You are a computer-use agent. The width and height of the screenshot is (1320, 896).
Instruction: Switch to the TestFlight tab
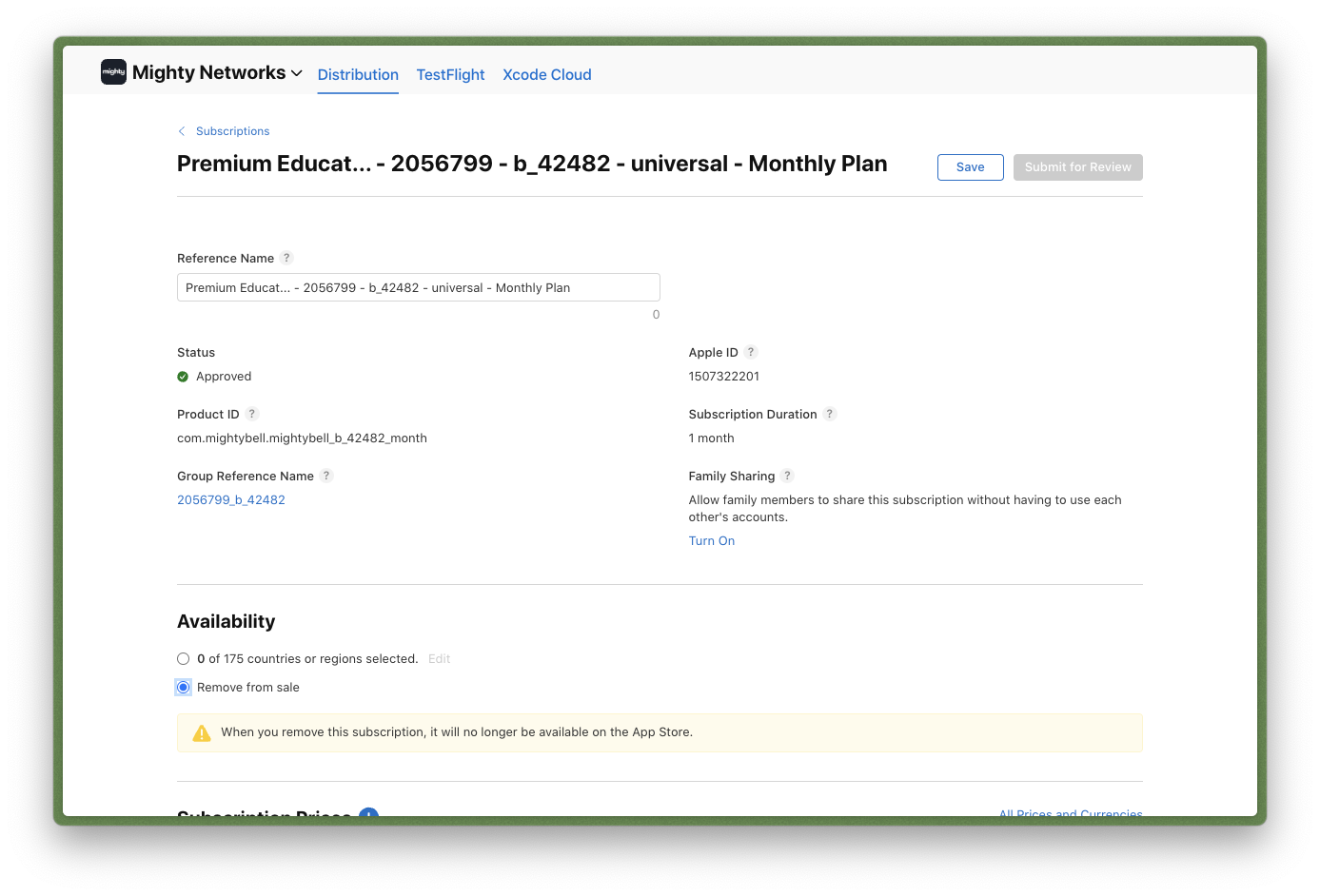coord(450,74)
